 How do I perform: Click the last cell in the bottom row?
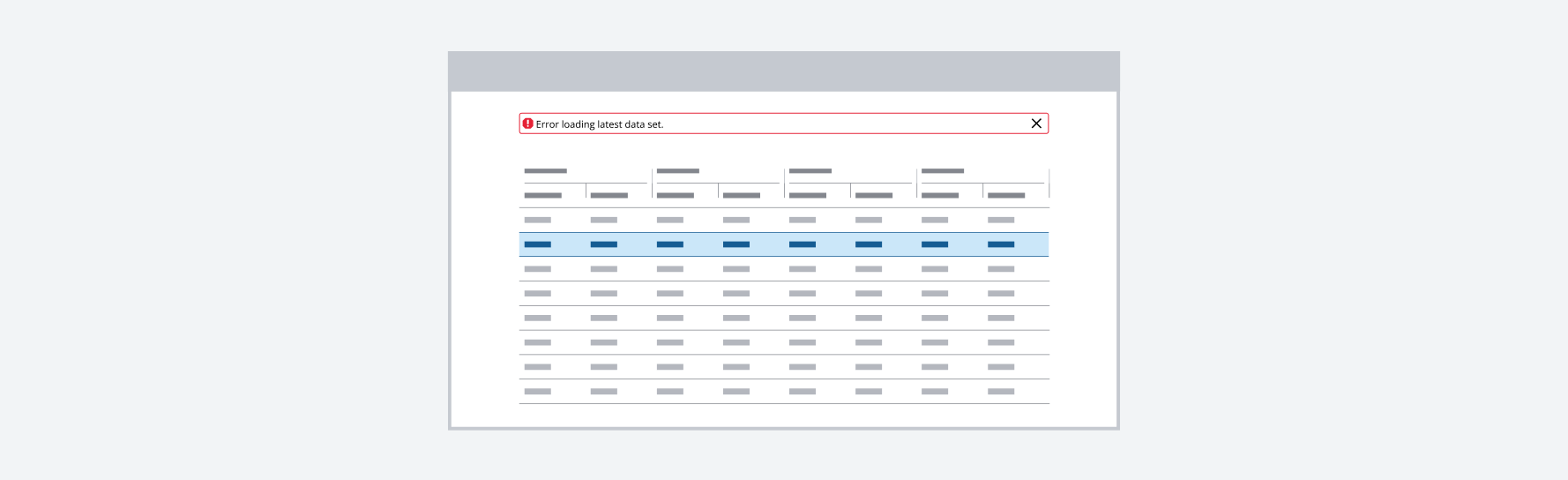pyautogui.click(x=1001, y=392)
